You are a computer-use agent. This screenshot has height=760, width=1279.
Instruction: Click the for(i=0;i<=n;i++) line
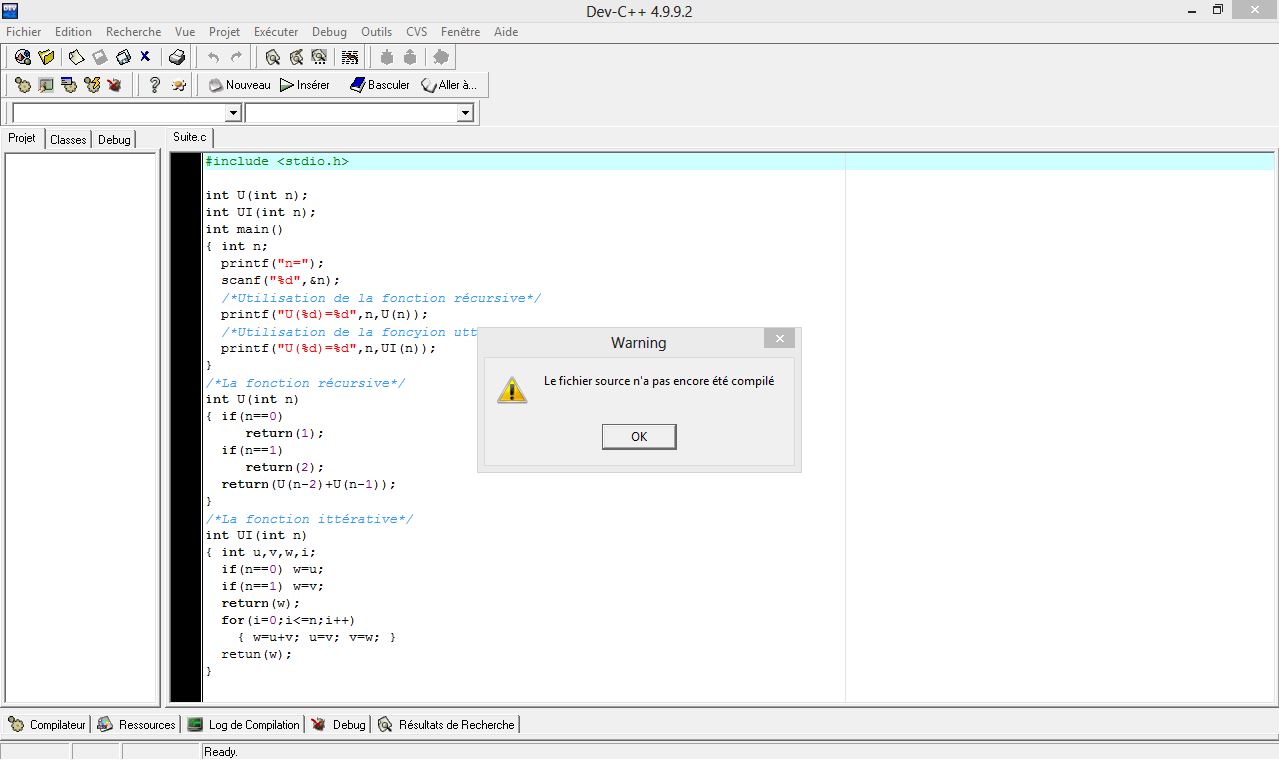[288, 620]
